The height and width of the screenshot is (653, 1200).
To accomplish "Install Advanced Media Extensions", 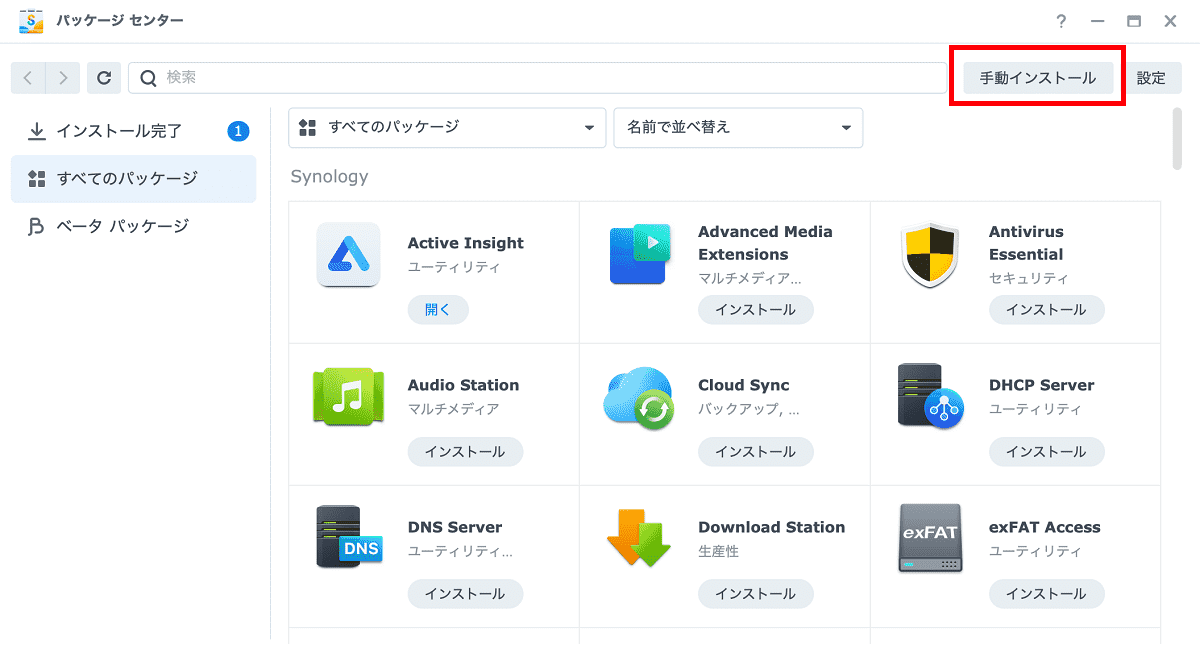I will (756, 310).
